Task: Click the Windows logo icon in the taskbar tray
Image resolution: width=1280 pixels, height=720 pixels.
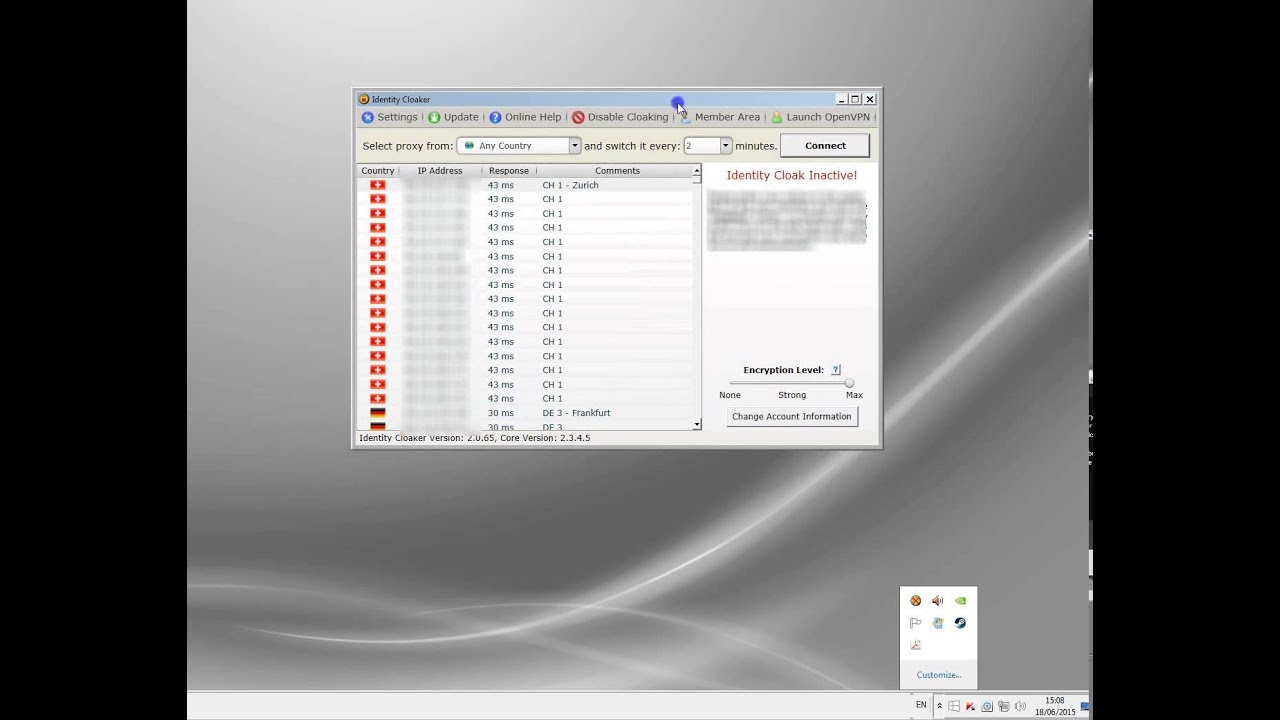Action: click(x=954, y=706)
